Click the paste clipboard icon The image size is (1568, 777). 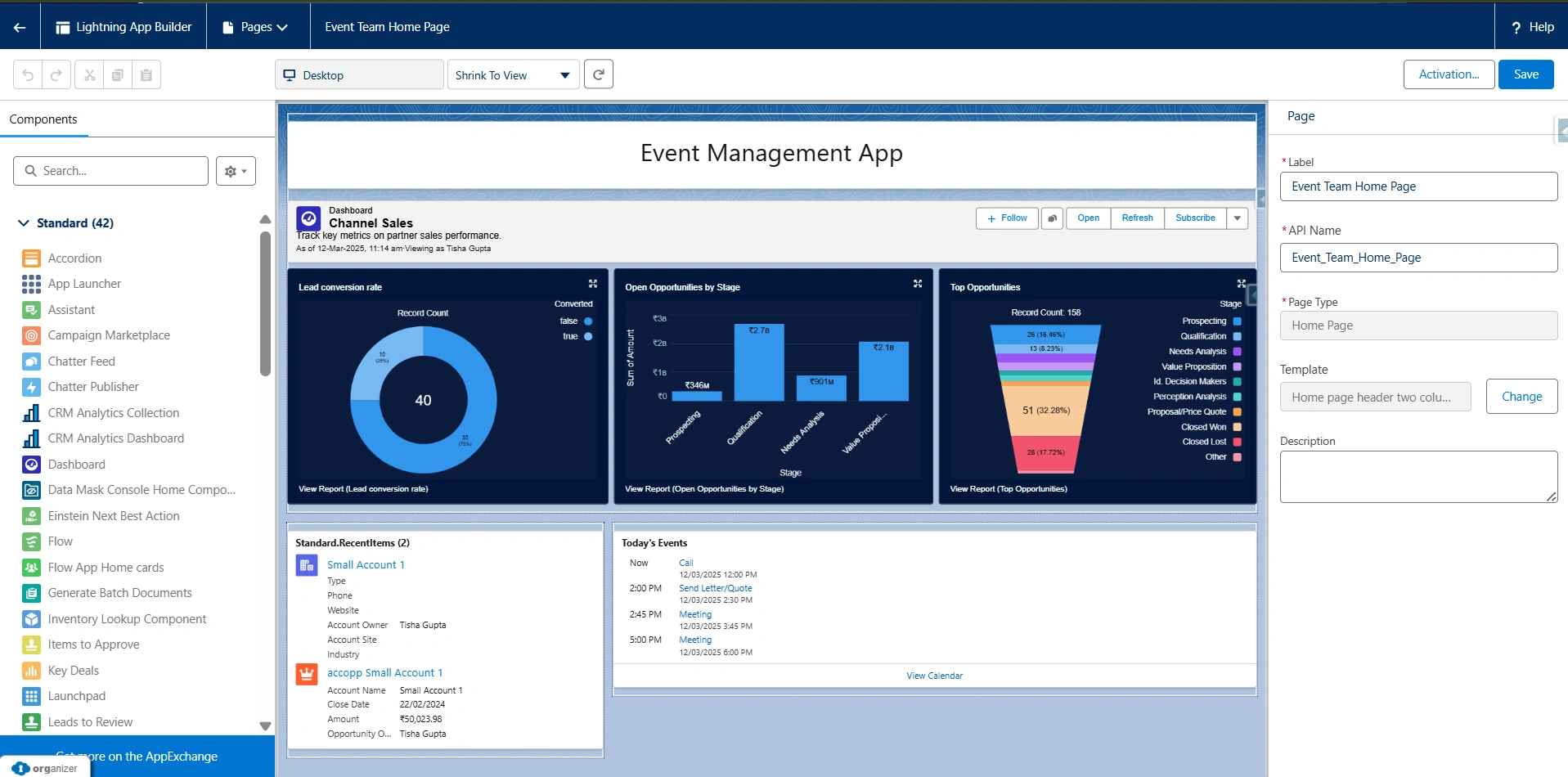coord(146,75)
